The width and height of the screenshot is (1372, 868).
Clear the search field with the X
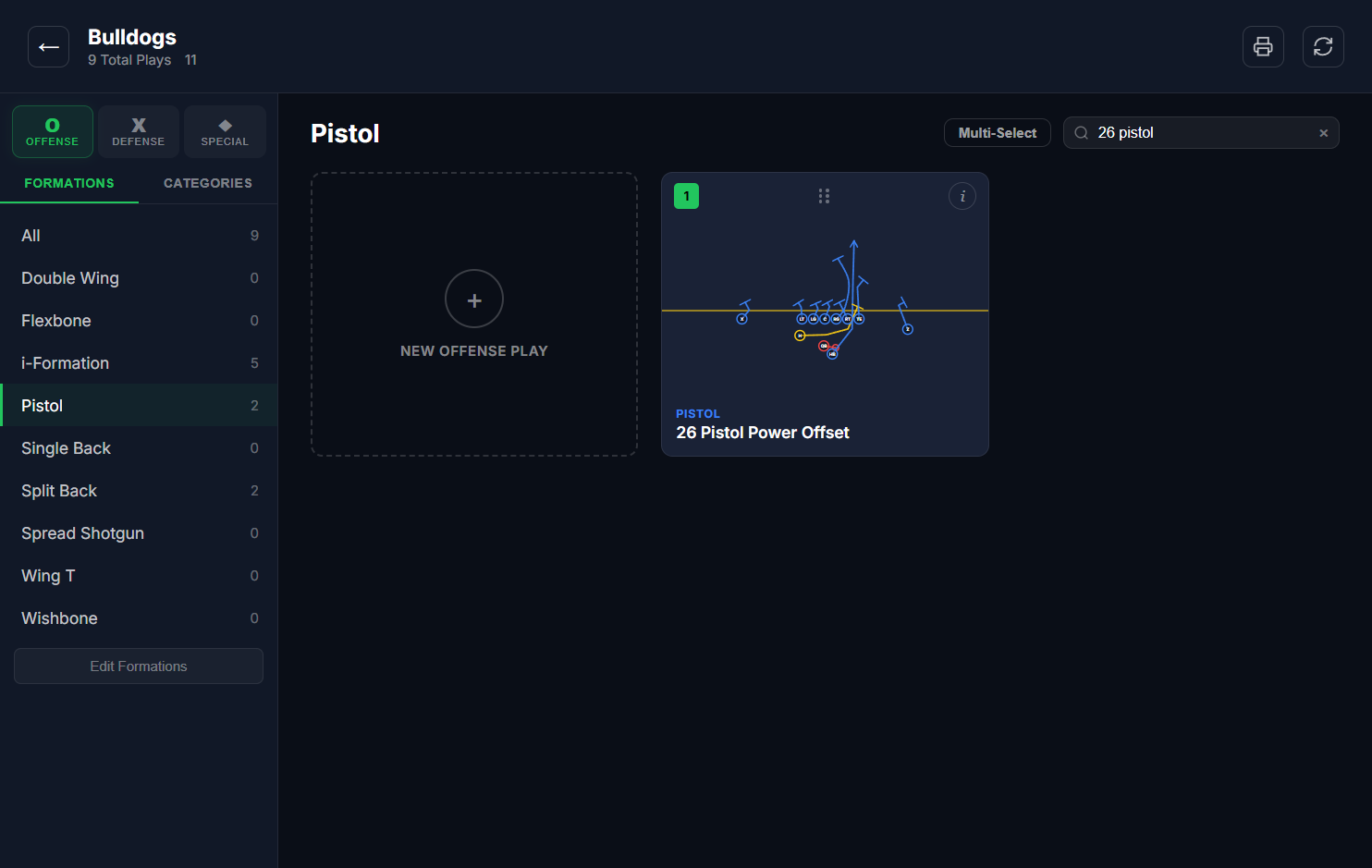pyautogui.click(x=1323, y=133)
